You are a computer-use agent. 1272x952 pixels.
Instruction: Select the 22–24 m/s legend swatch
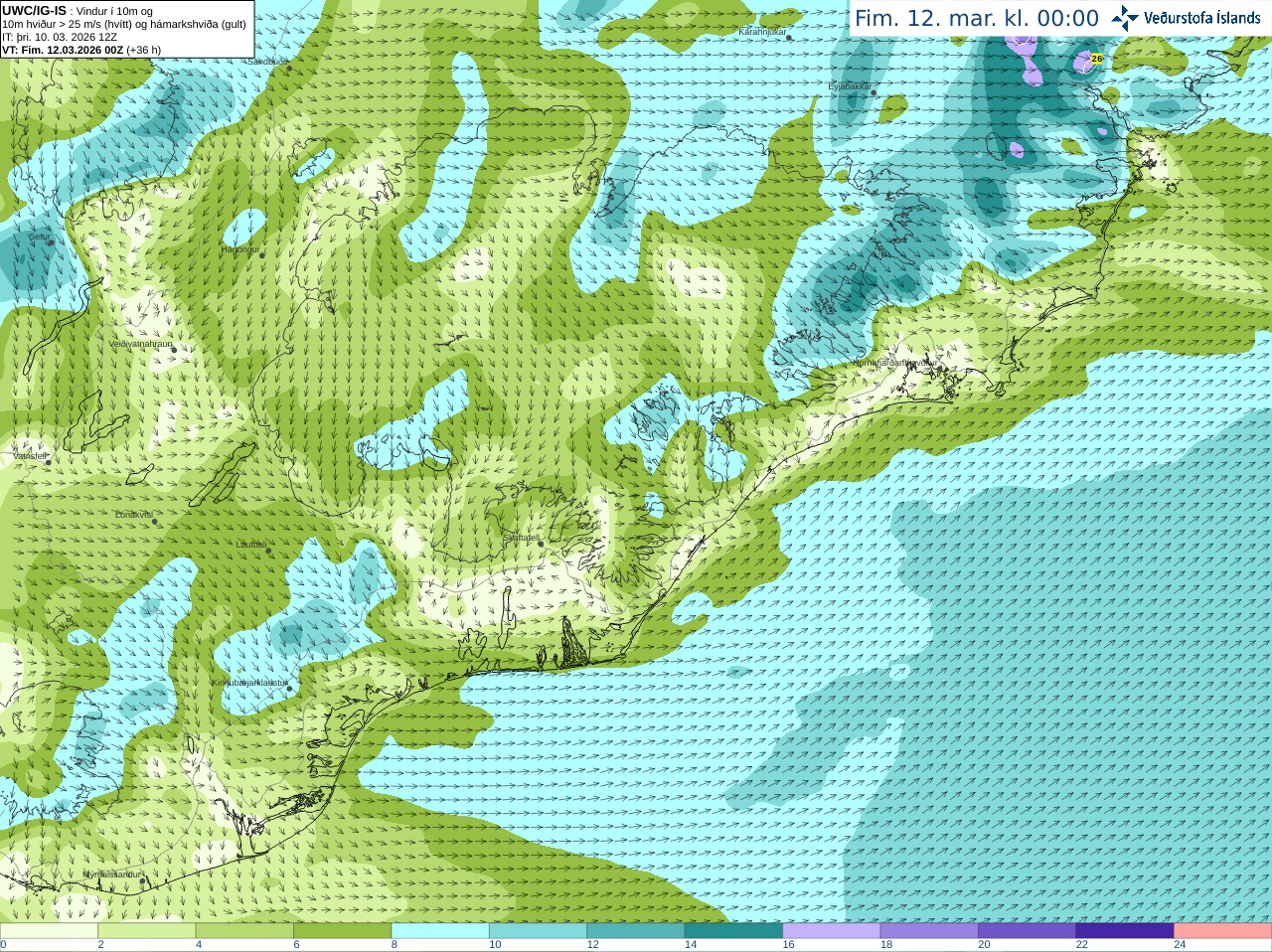click(x=1125, y=931)
